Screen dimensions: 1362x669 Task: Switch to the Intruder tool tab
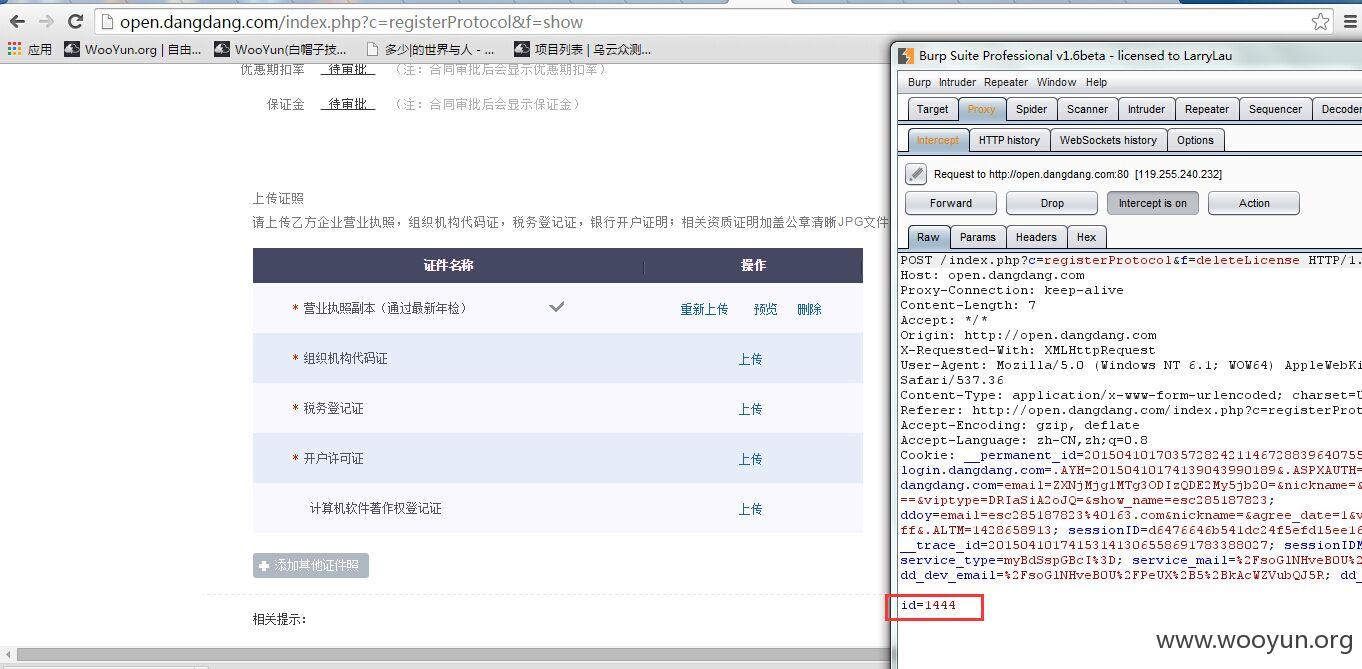pos(1146,110)
